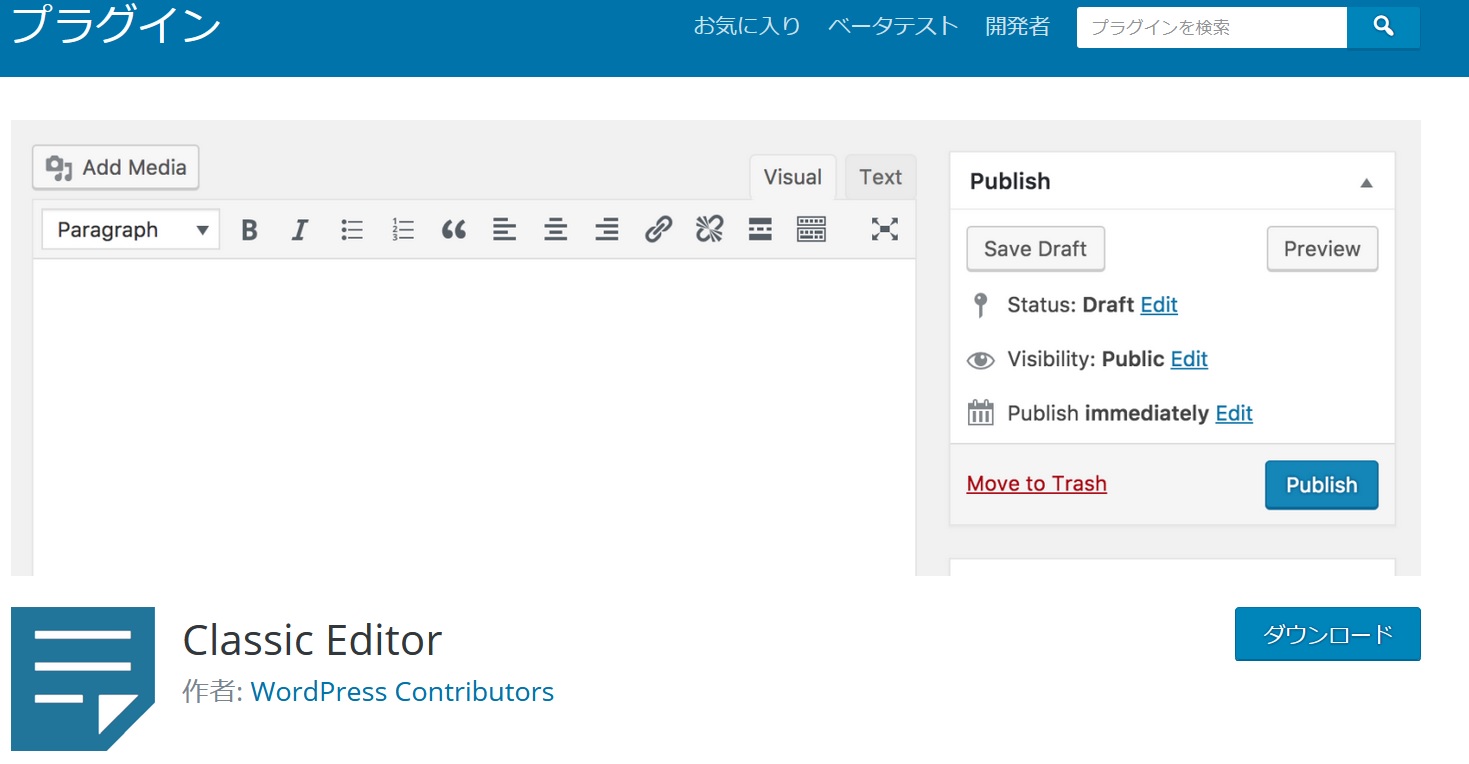Open the Paragraph style dropdown
1469x764 pixels.
coord(129,229)
